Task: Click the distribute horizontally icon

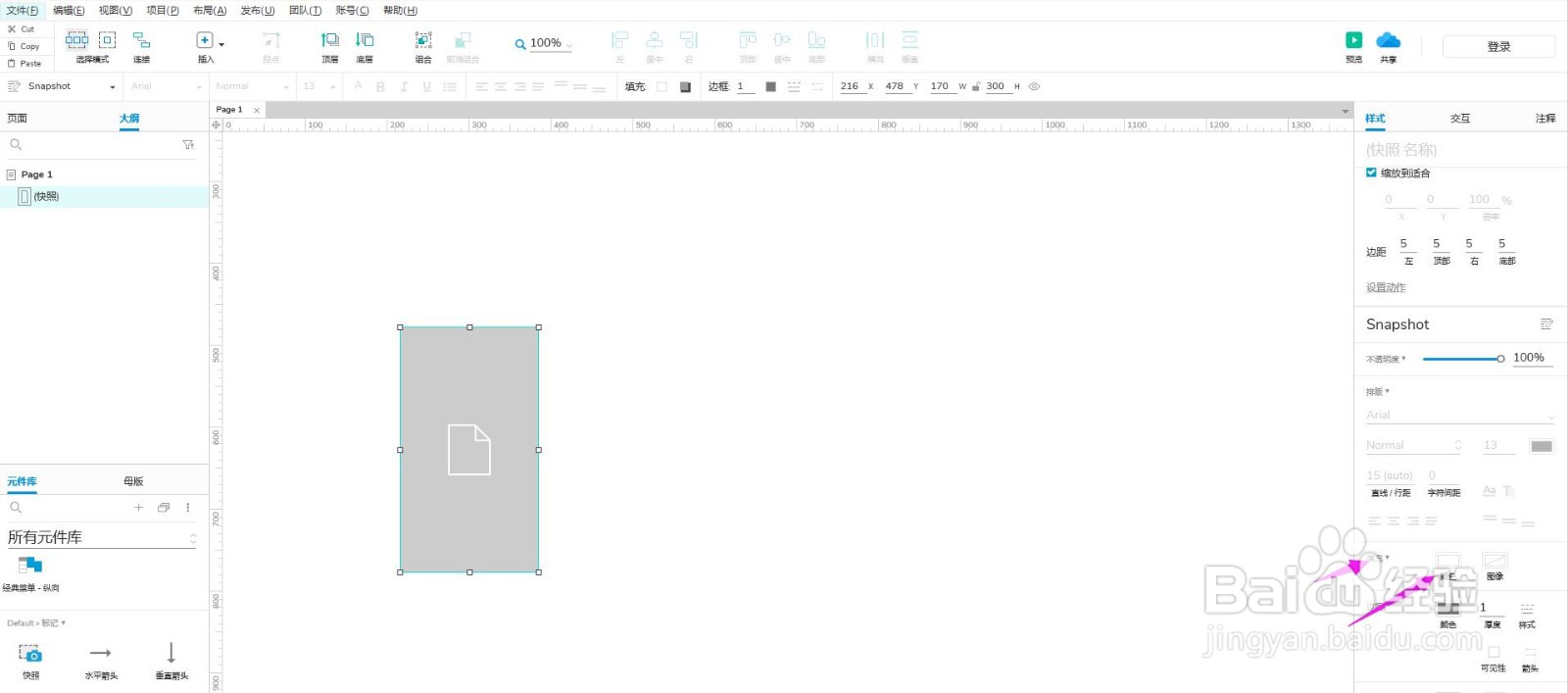Action: click(x=875, y=40)
